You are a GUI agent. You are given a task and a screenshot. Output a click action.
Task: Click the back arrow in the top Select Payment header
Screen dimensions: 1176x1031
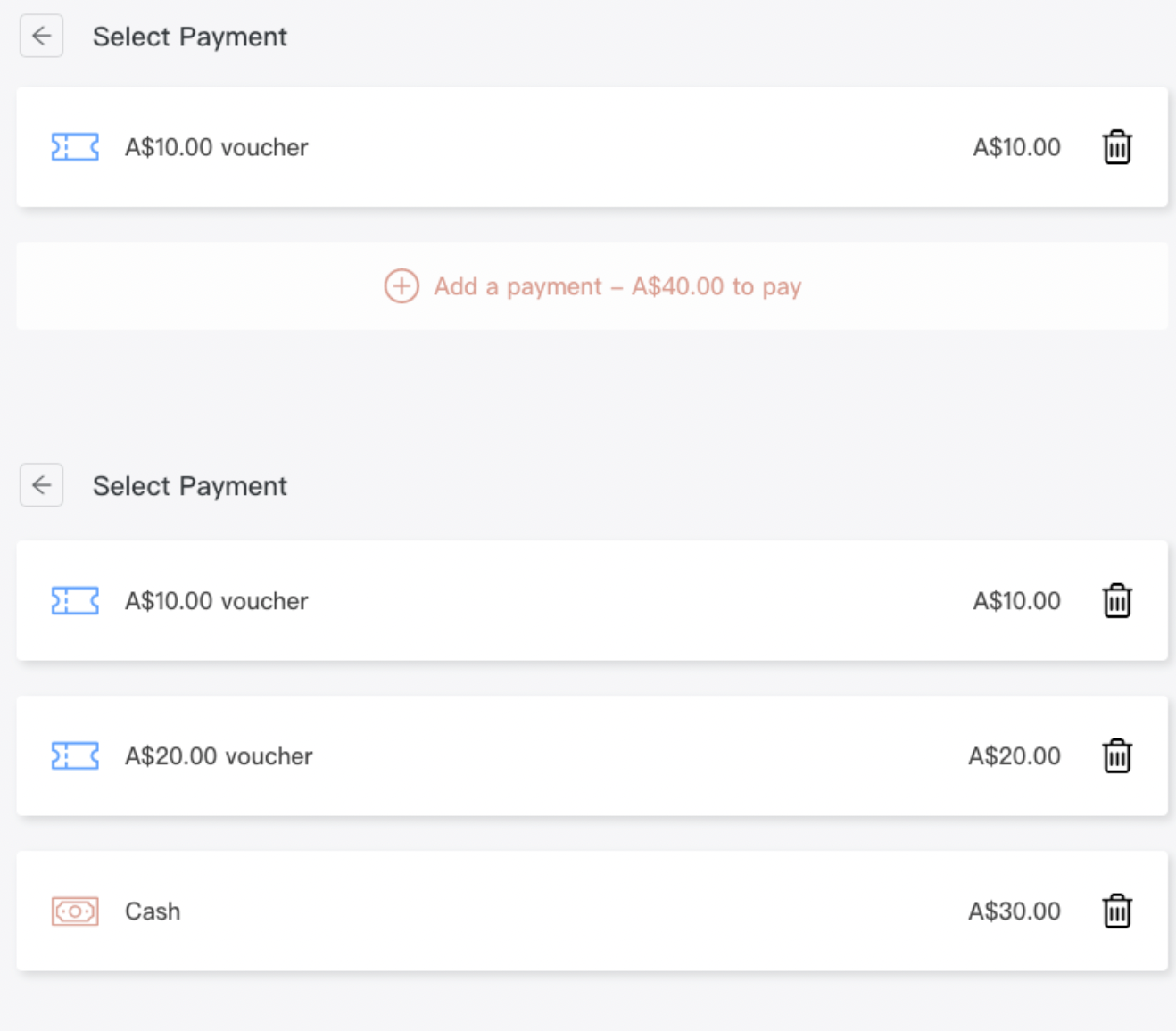42,37
